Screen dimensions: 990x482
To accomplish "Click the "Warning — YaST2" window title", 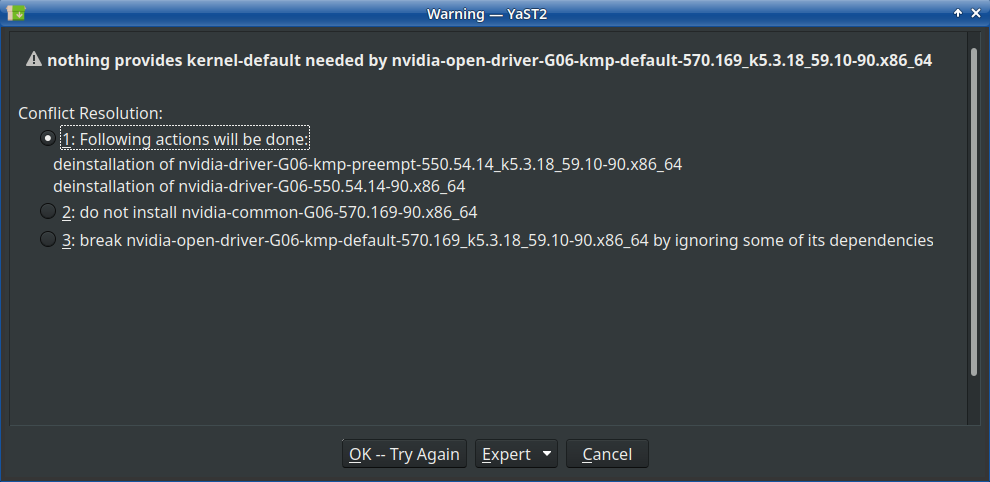I will click(494, 13).
